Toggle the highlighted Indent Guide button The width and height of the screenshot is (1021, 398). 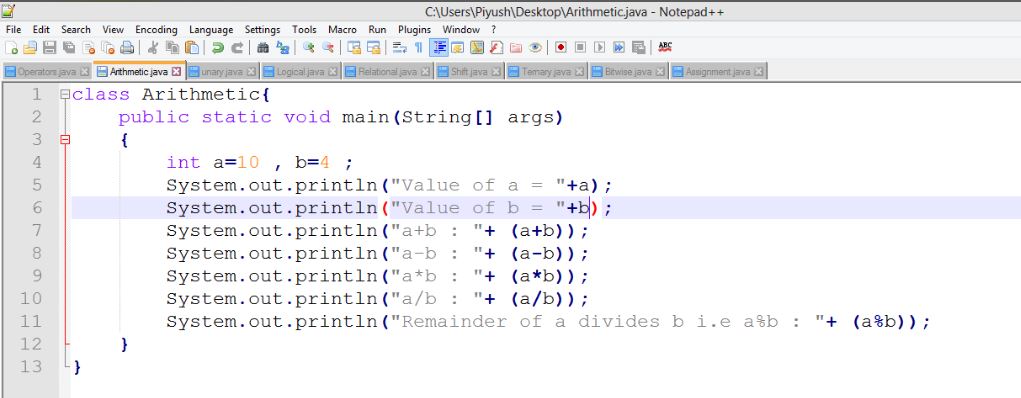click(x=439, y=48)
